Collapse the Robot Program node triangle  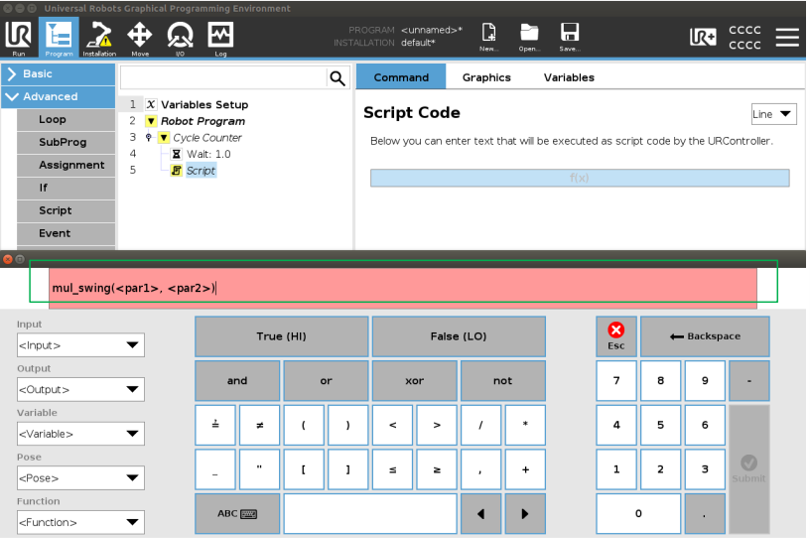coord(151,121)
